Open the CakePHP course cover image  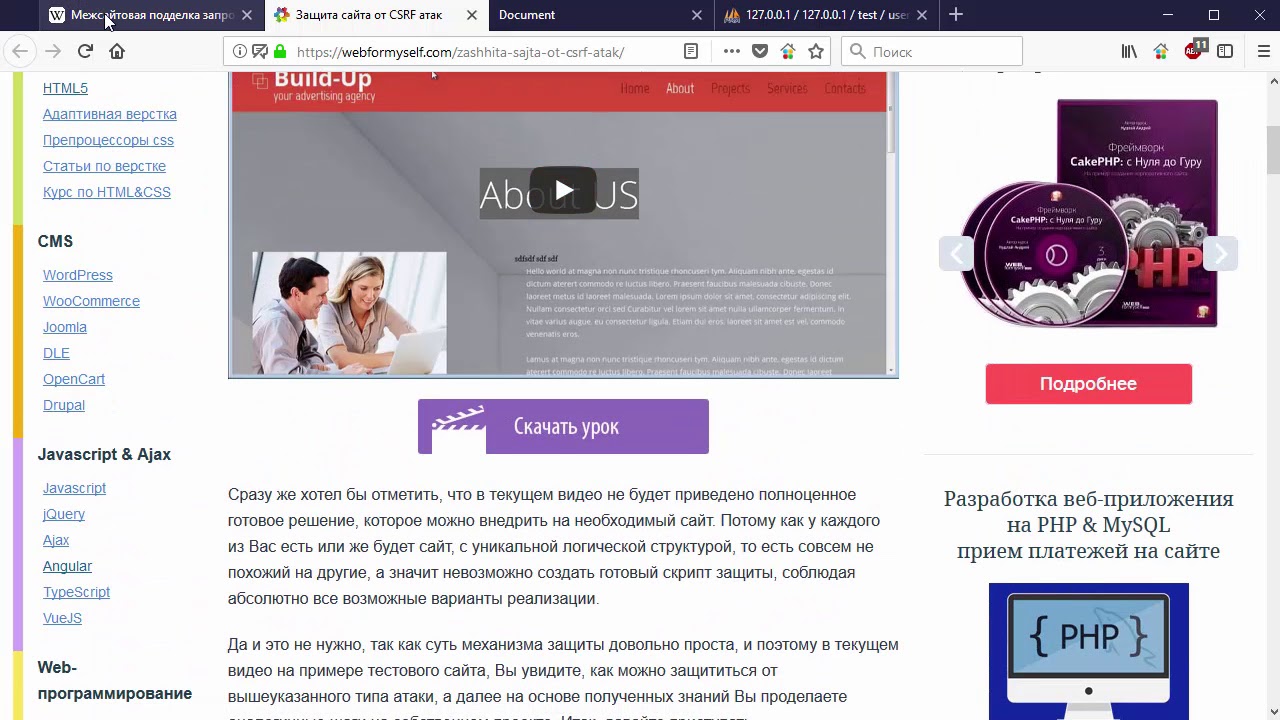[1088, 213]
